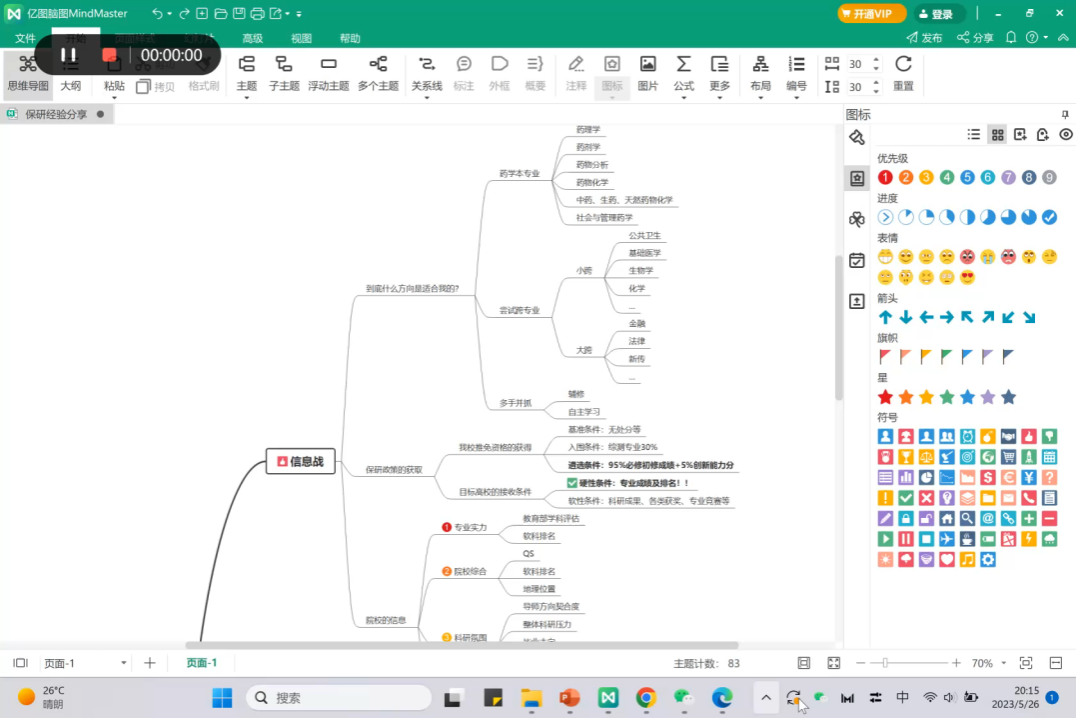1076x718 pixels.
Task: Click the 开通VIP button
Action: tap(872, 14)
